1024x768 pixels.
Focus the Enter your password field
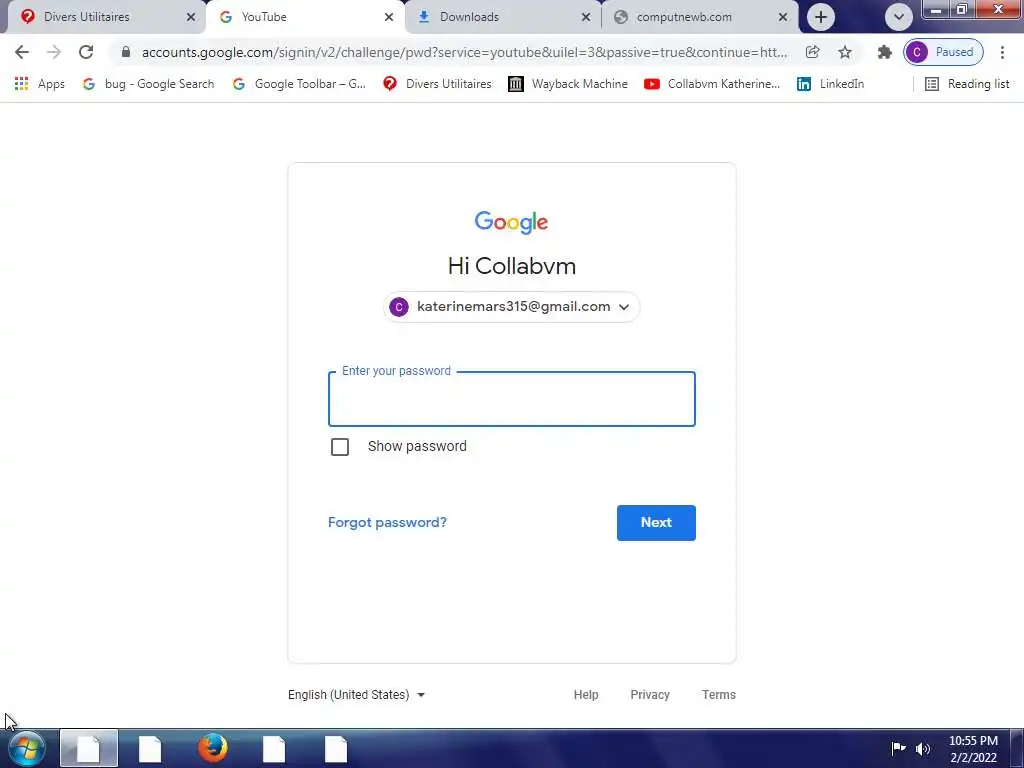[511, 399]
